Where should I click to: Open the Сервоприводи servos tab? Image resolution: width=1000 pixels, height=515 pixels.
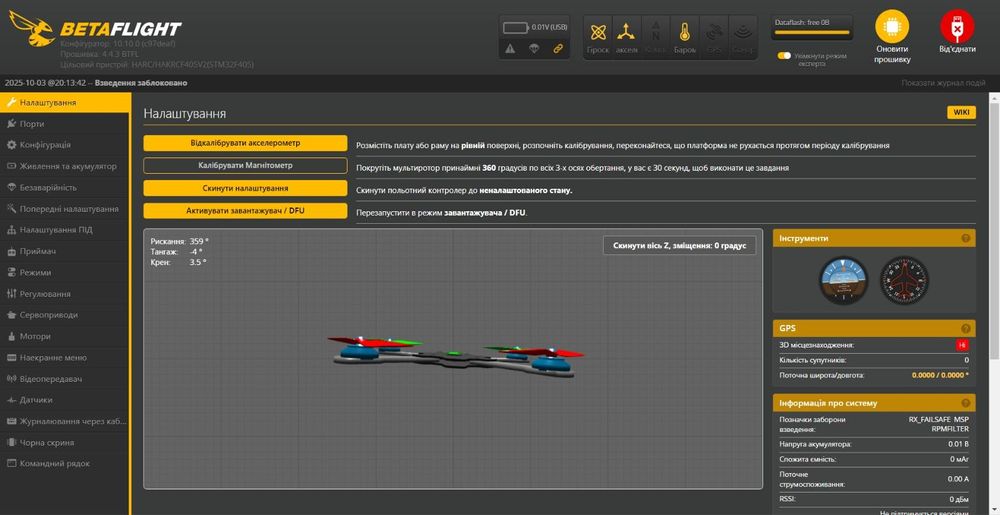click(x=65, y=315)
